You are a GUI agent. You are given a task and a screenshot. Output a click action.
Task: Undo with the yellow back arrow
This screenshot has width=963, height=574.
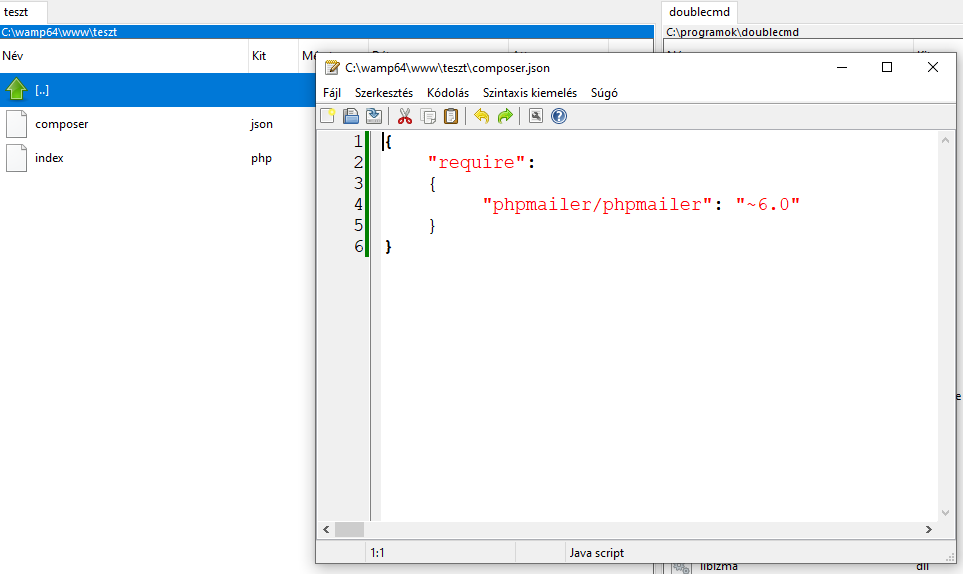pyautogui.click(x=482, y=116)
